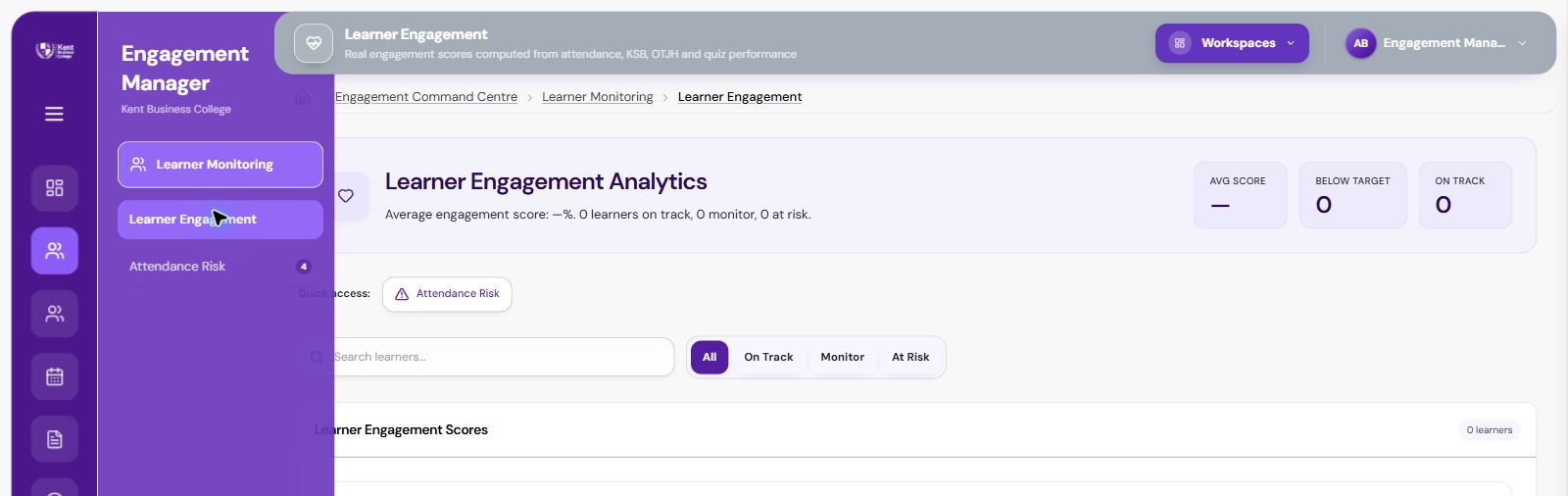Viewport: 1568px width, 496px height.
Task: Click the home icon in the breadcrumb
Action: click(x=302, y=97)
